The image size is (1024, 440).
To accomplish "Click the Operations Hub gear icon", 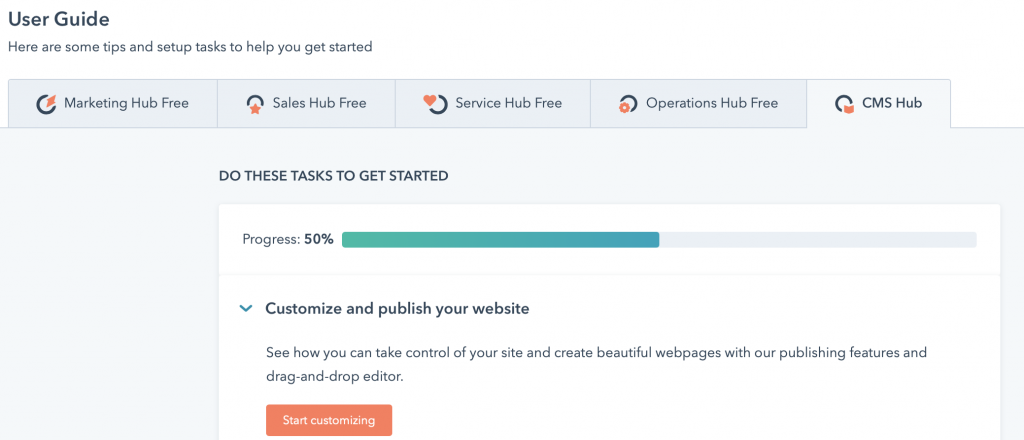I will coord(627,104).
